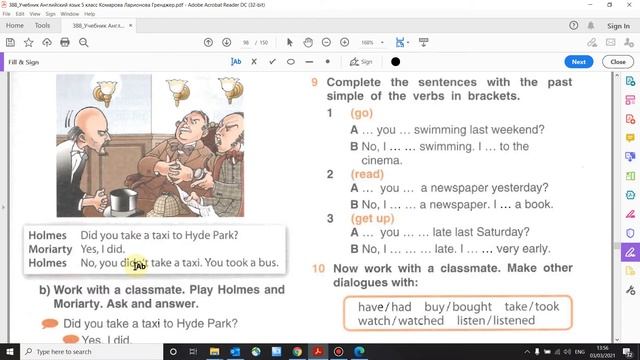This screenshot has width=640, height=360.
Task: Open the View menu
Action: coord(35,14)
